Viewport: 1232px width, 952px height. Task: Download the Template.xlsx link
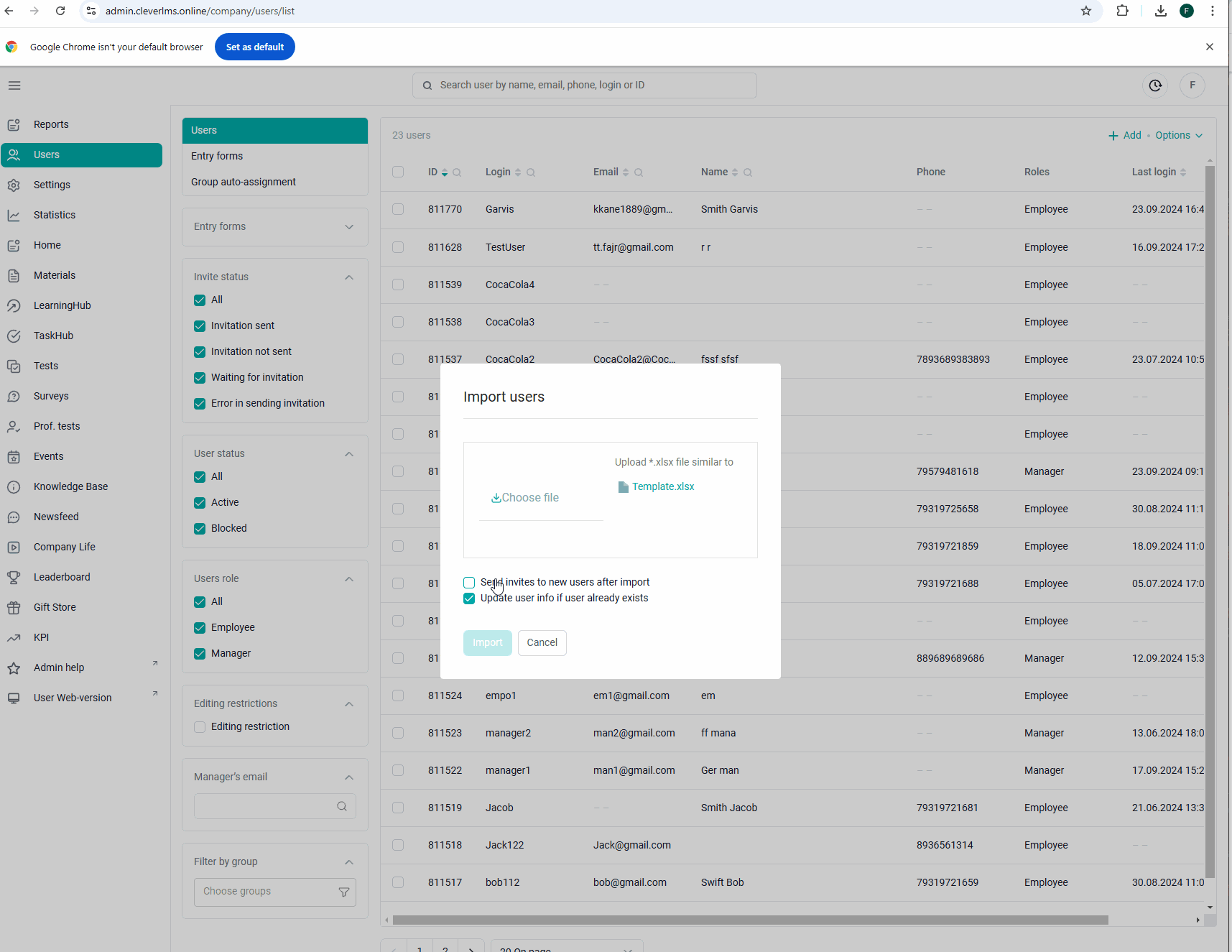663,486
